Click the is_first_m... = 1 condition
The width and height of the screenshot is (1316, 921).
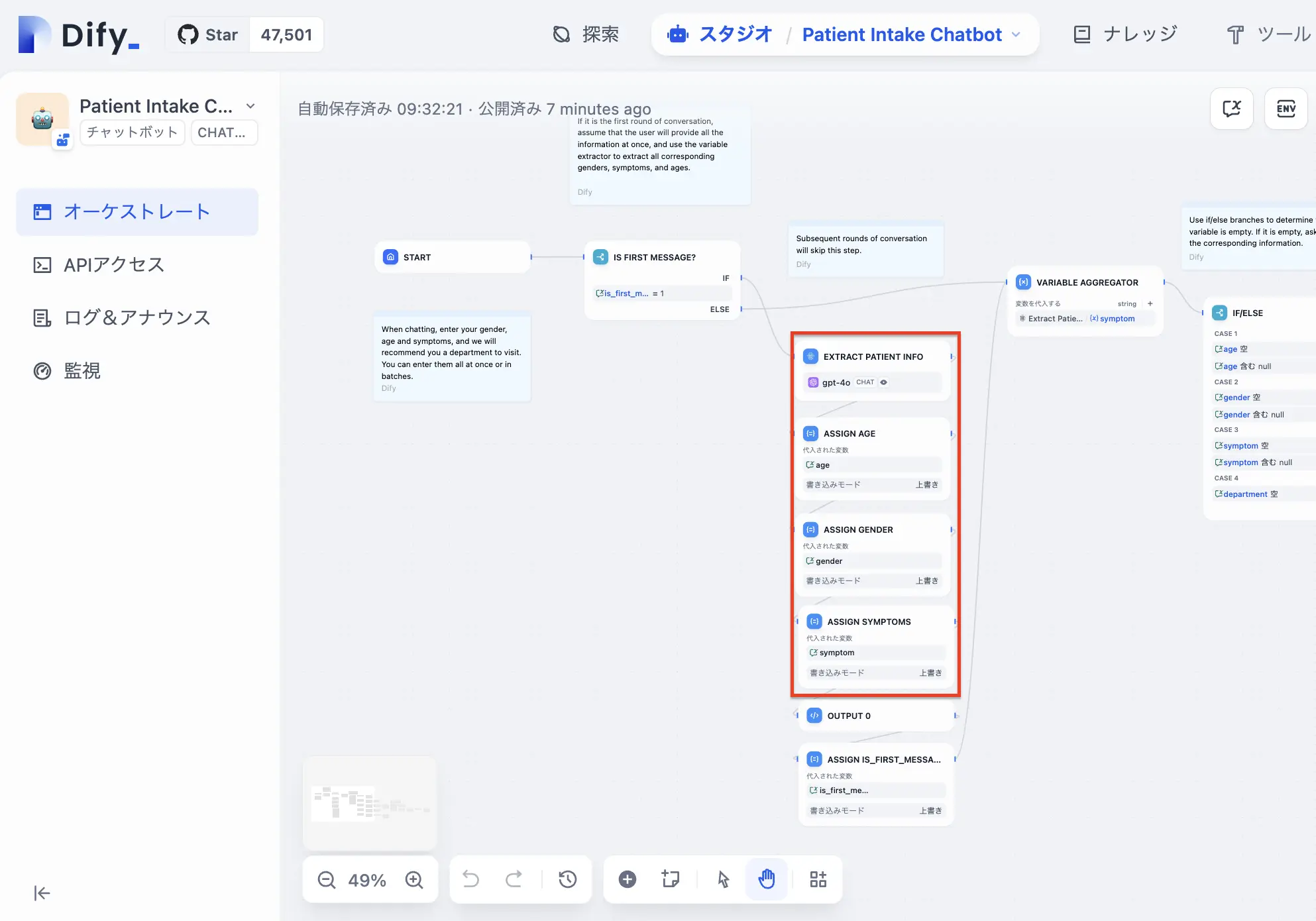coord(662,294)
